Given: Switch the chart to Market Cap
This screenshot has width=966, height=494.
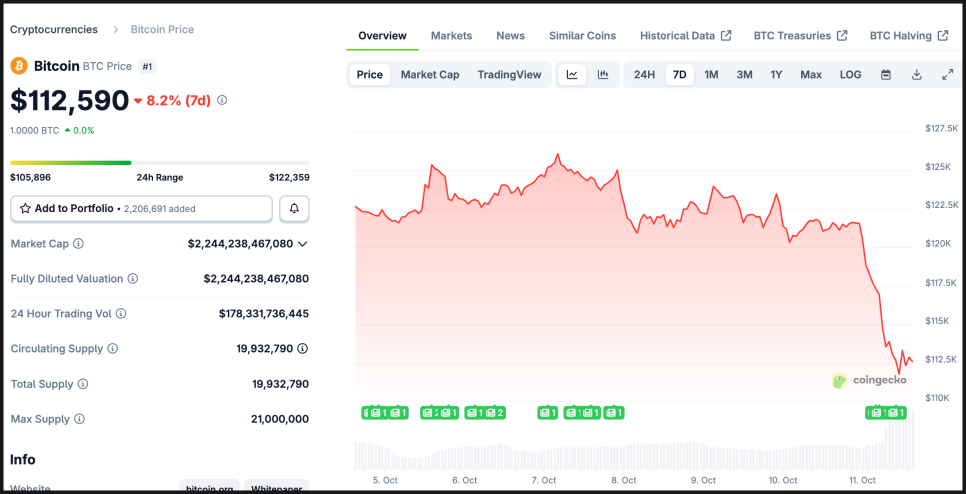Looking at the screenshot, I should click(430, 75).
